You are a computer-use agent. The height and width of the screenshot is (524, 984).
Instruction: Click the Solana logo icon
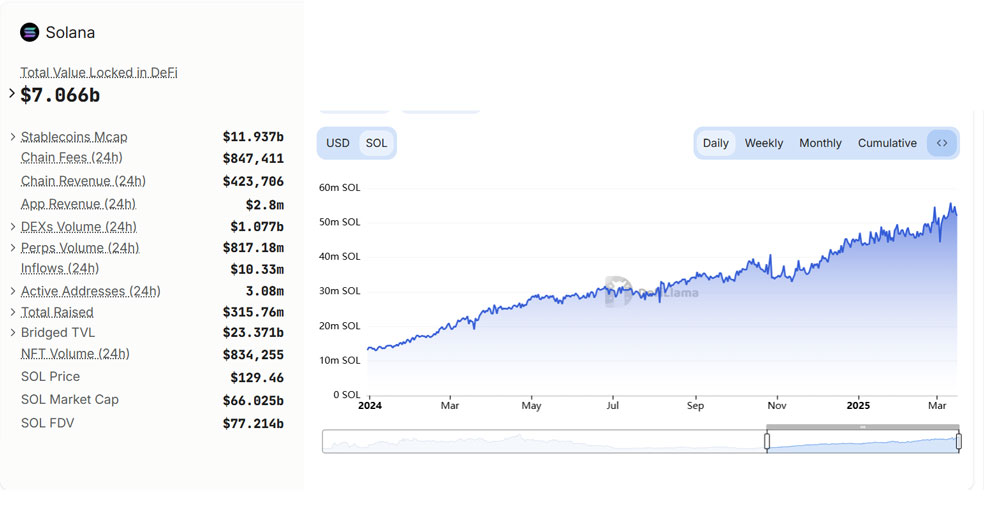(x=29, y=32)
